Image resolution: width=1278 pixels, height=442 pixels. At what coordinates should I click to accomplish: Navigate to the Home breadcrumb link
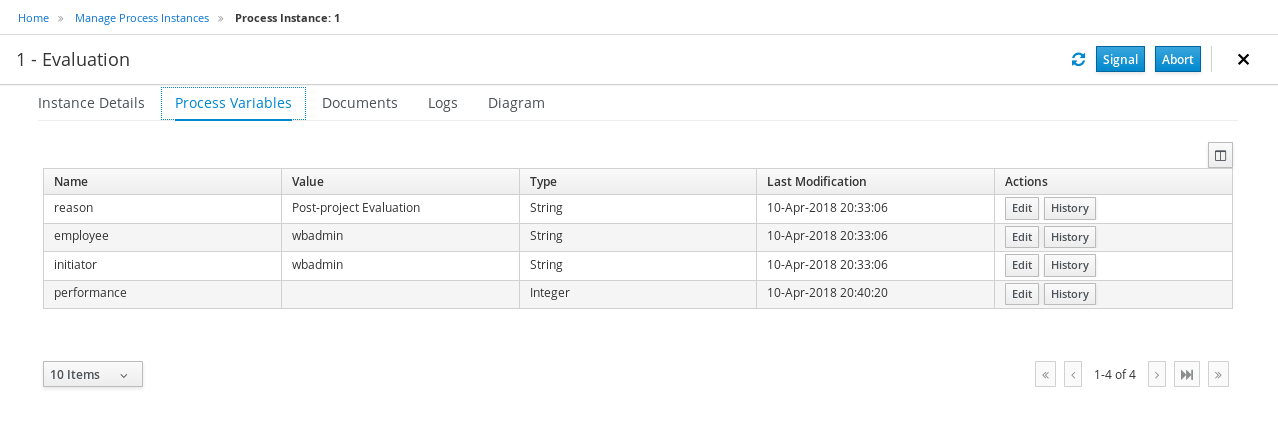34,18
